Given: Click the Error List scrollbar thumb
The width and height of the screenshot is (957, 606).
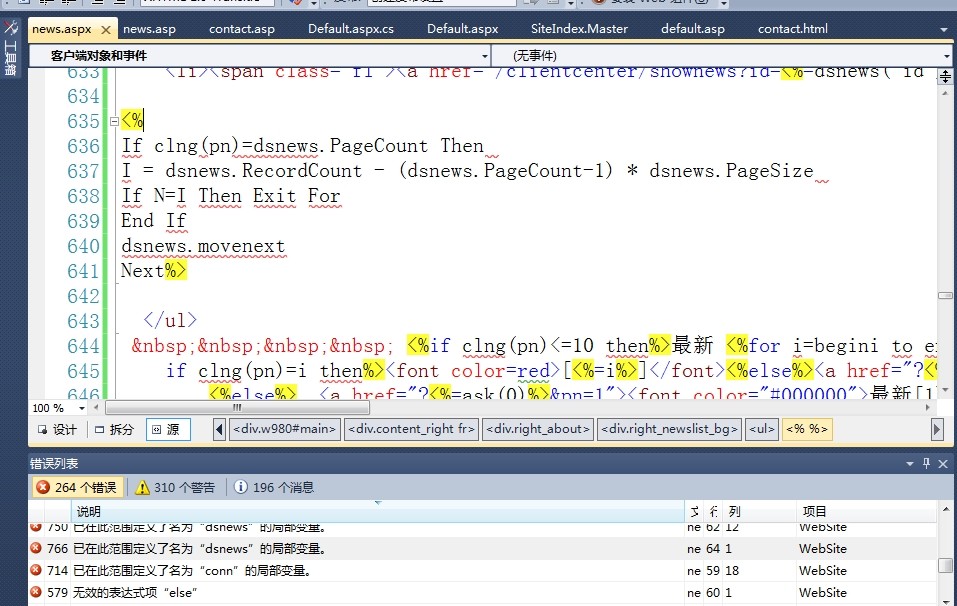Looking at the screenshot, I should [x=945, y=565].
